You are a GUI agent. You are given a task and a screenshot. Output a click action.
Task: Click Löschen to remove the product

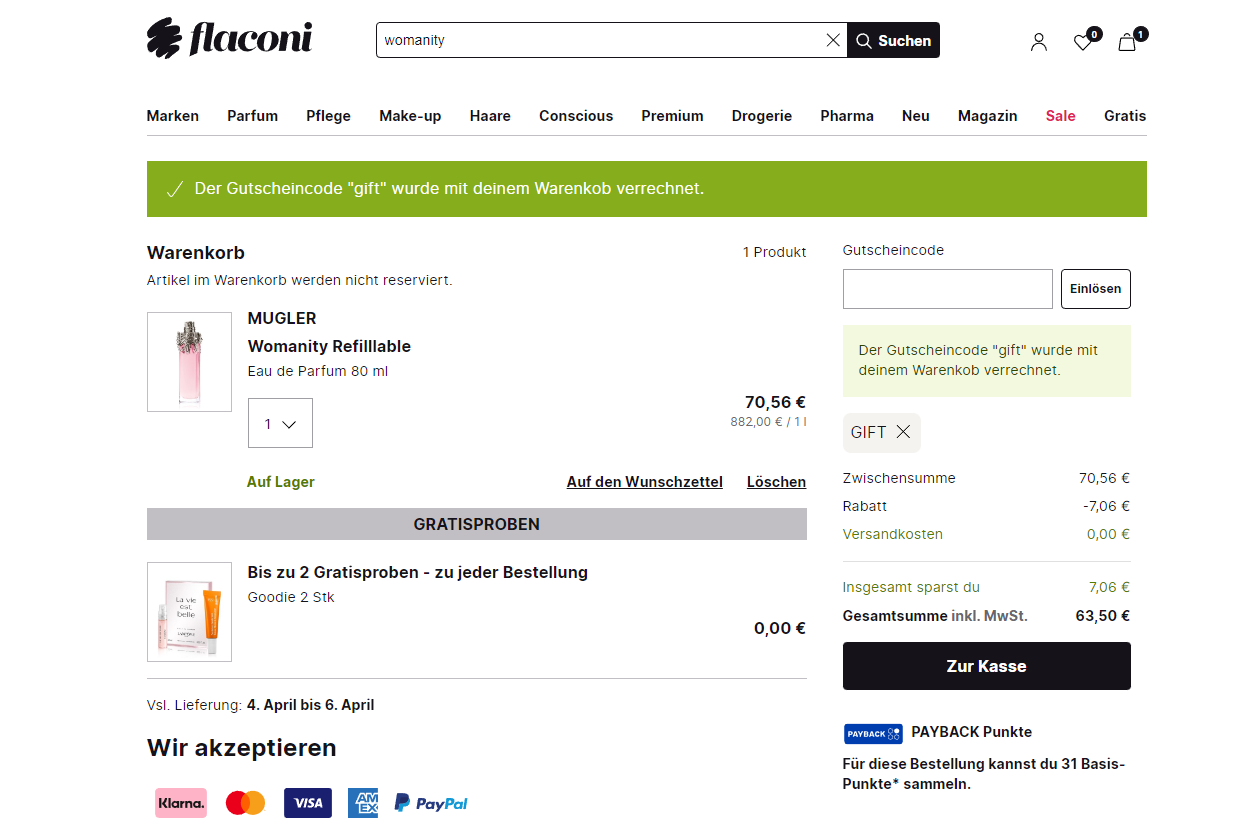click(776, 482)
